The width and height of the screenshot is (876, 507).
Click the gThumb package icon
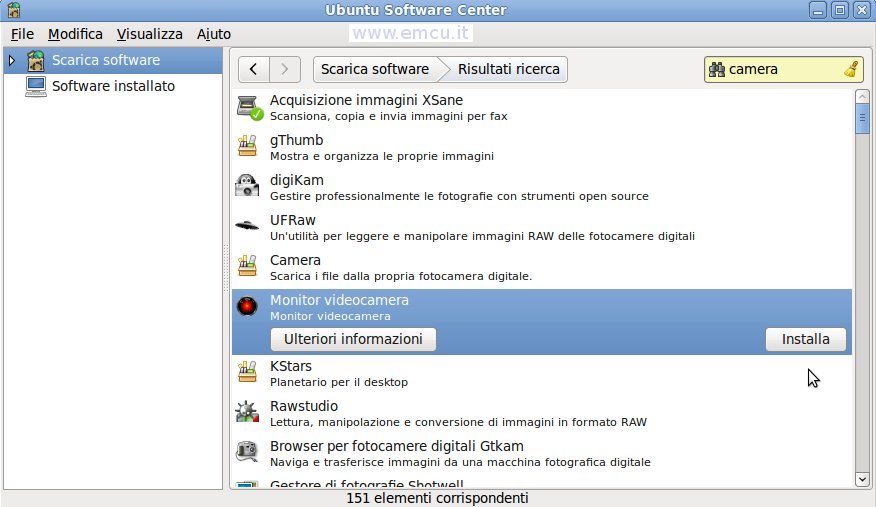coord(247,147)
